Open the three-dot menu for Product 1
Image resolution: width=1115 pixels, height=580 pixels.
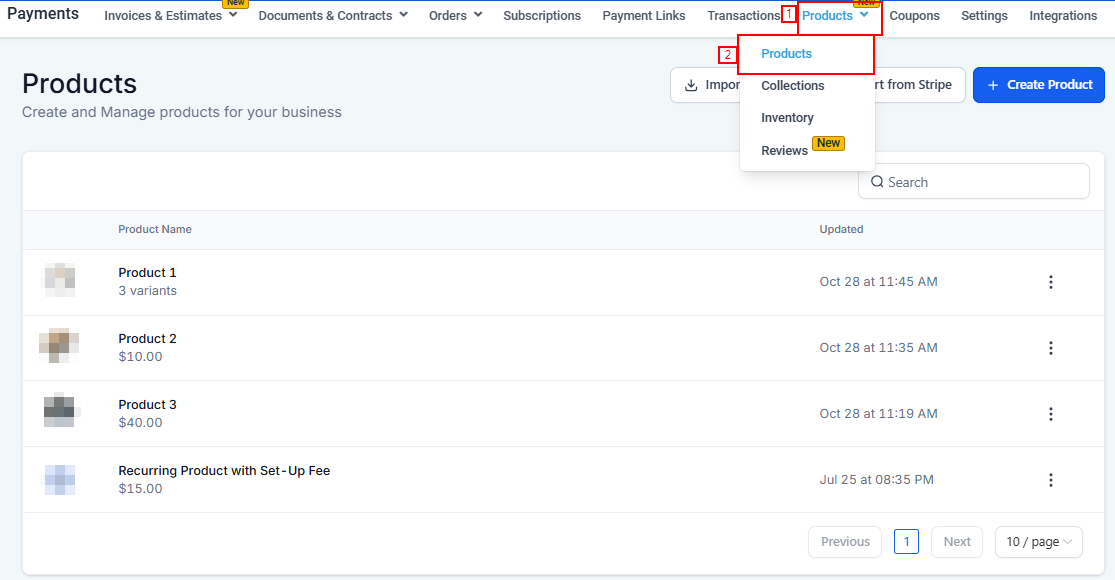(1050, 282)
